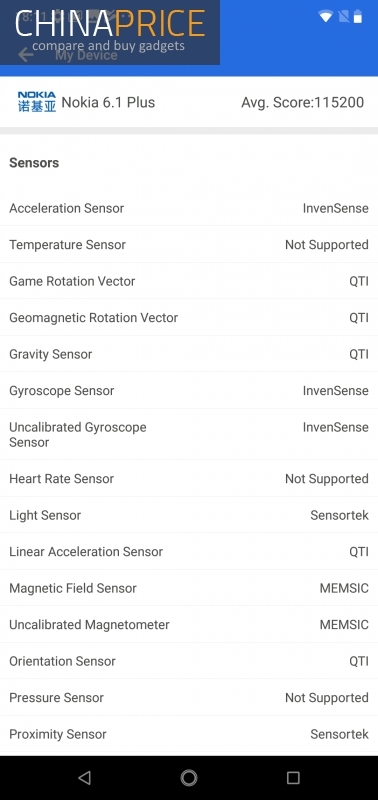Image resolution: width=378 pixels, height=800 pixels.
Task: Tap the Nokia brand logo
Action: tap(37, 102)
